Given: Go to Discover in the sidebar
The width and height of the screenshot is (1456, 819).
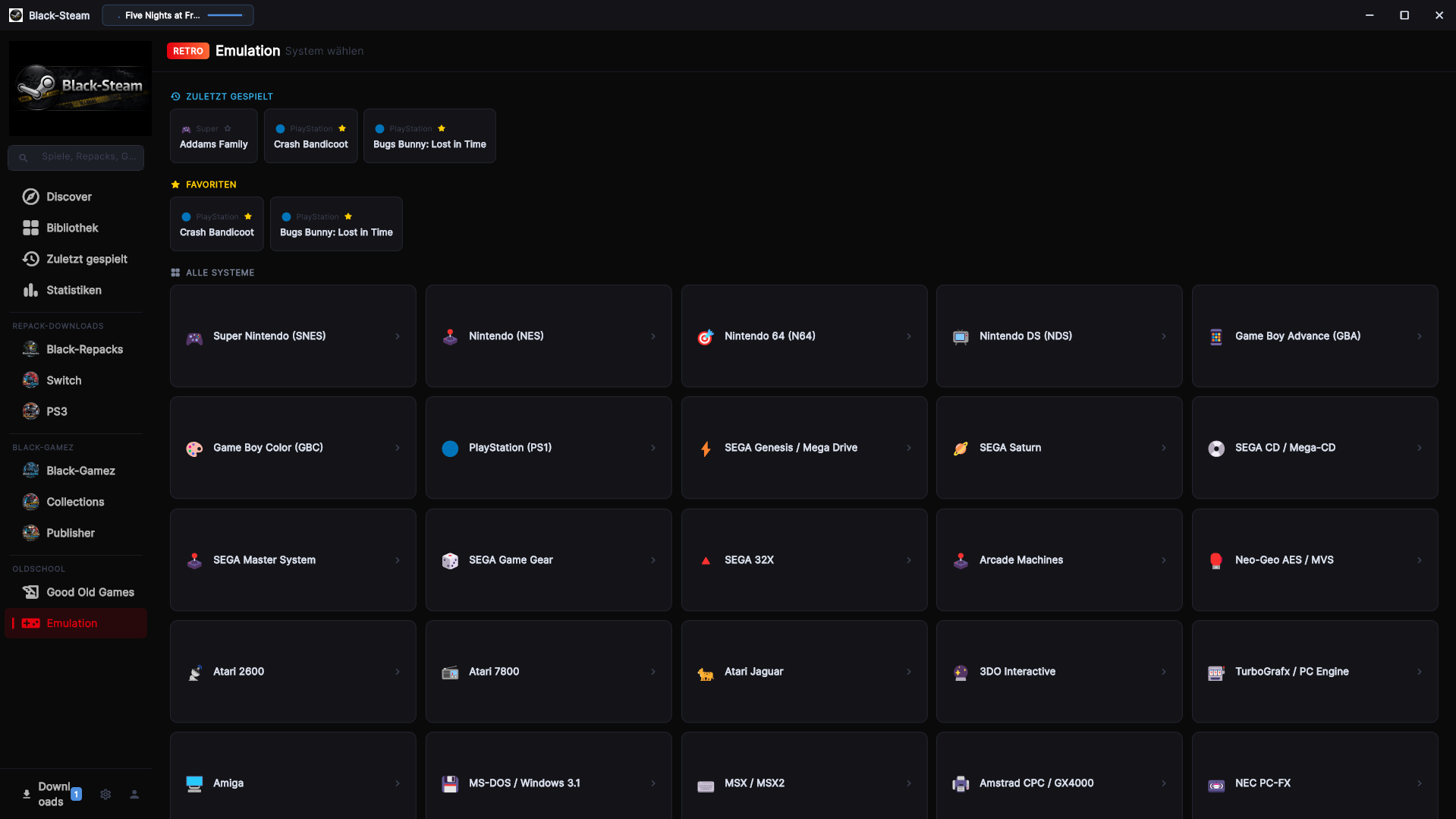Looking at the screenshot, I should click(76, 197).
